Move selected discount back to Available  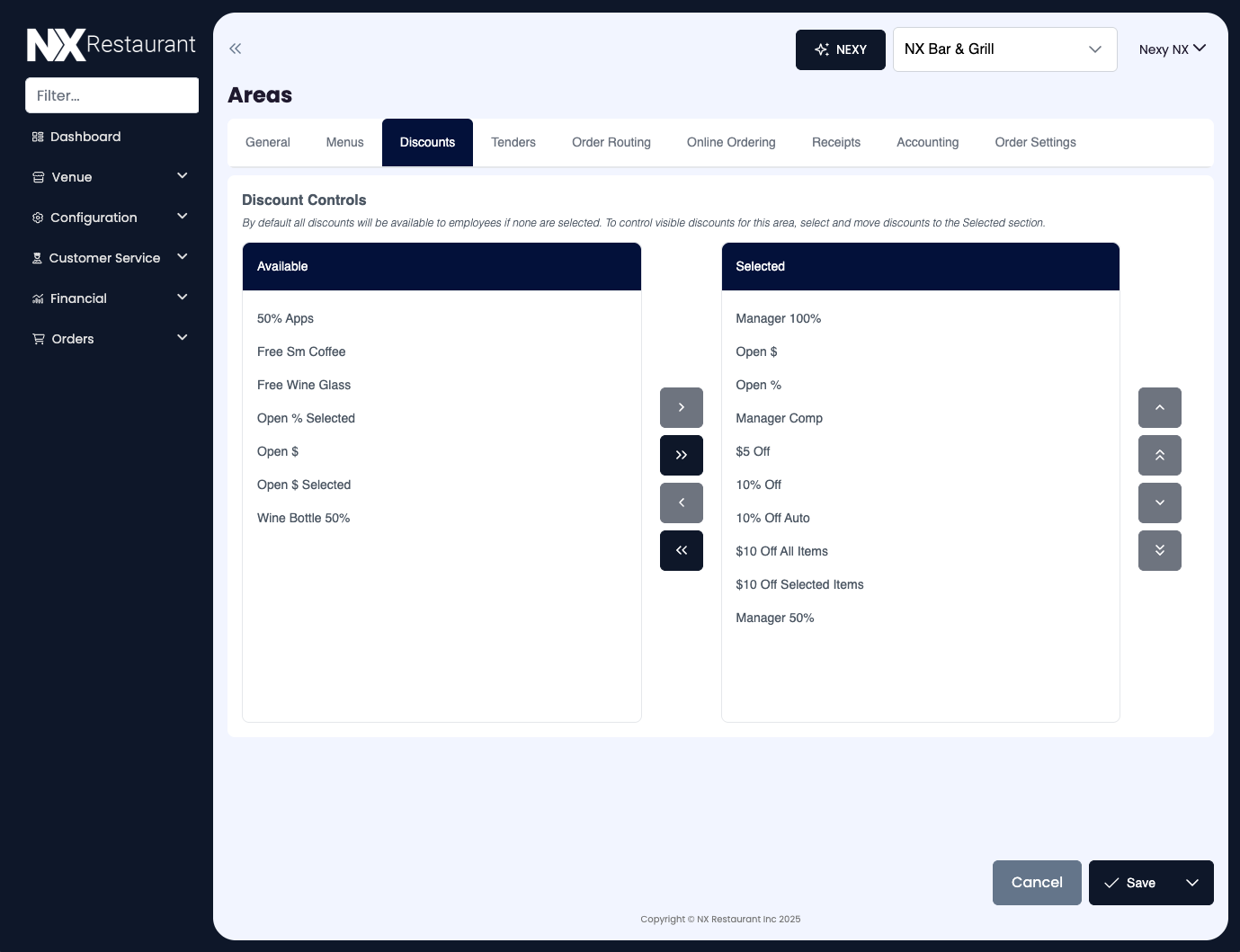point(681,503)
